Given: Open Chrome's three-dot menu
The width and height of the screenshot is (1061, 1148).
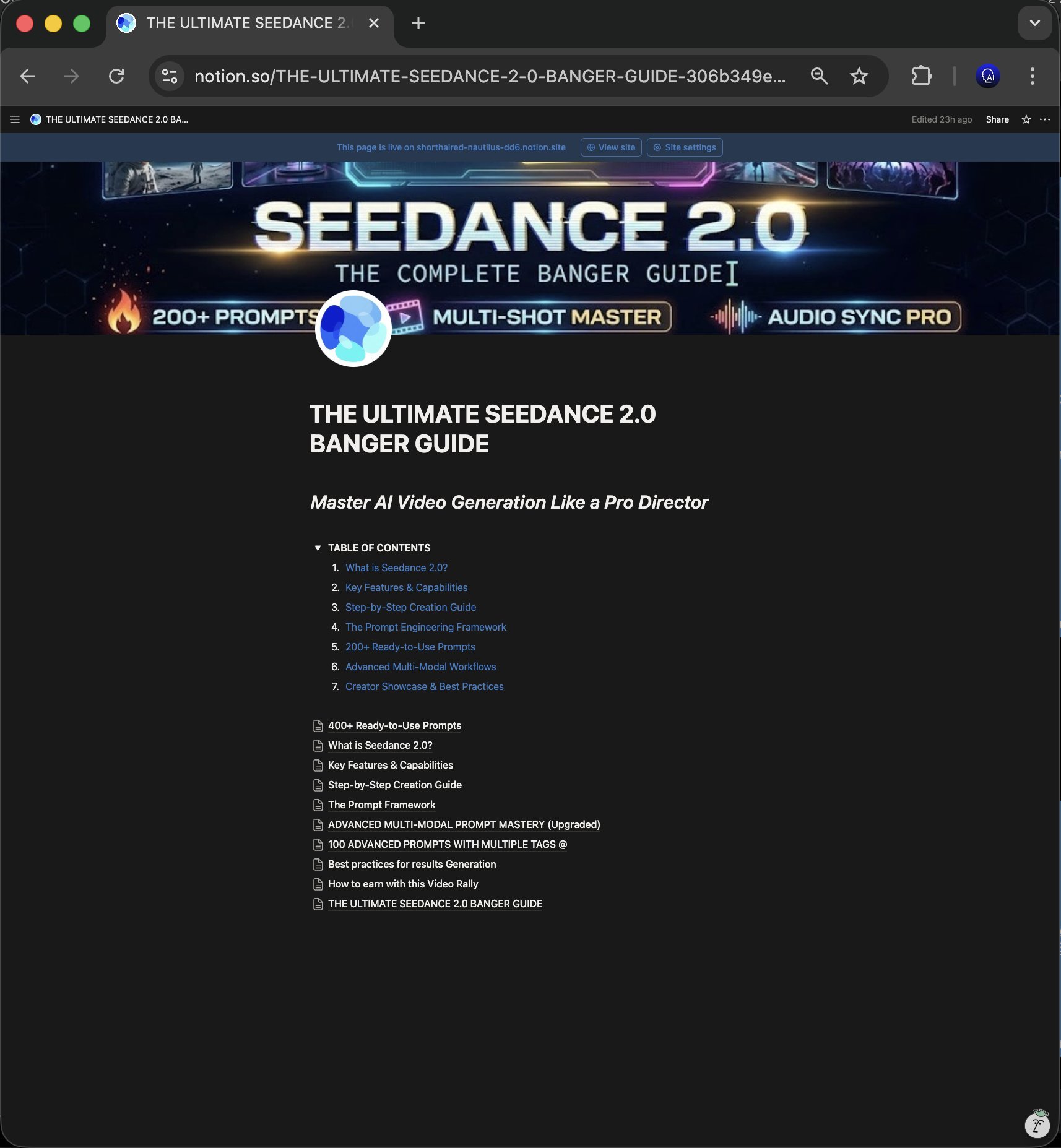Looking at the screenshot, I should pos(1032,76).
